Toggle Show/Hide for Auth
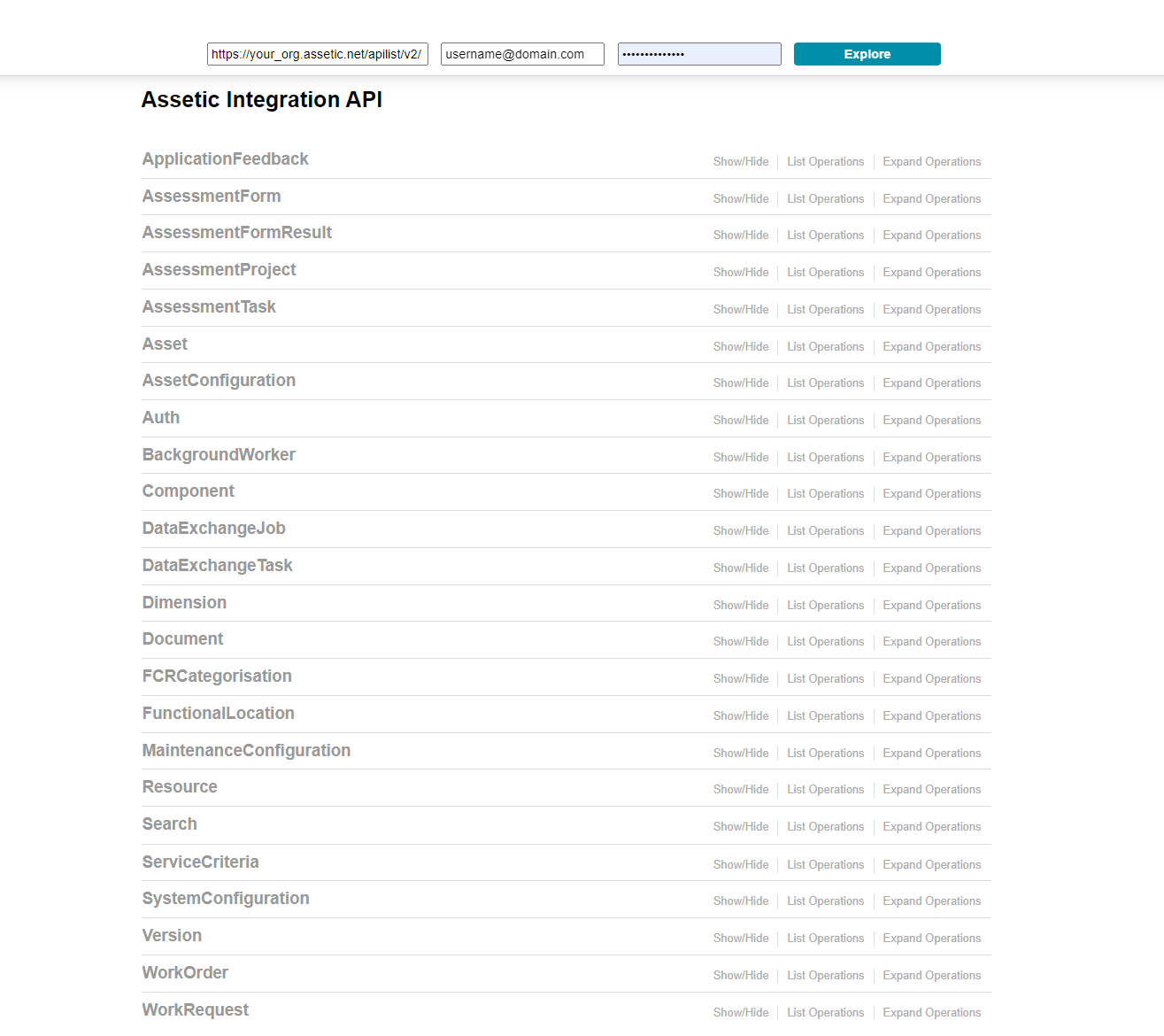1164x1036 pixels. (741, 421)
